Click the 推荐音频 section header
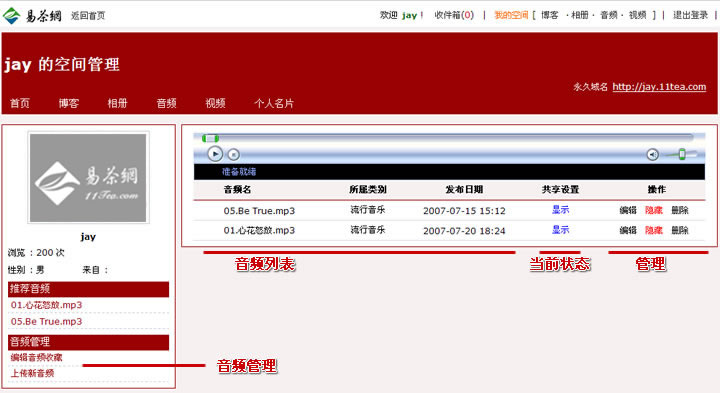This screenshot has width=720, height=393. click(x=88, y=289)
